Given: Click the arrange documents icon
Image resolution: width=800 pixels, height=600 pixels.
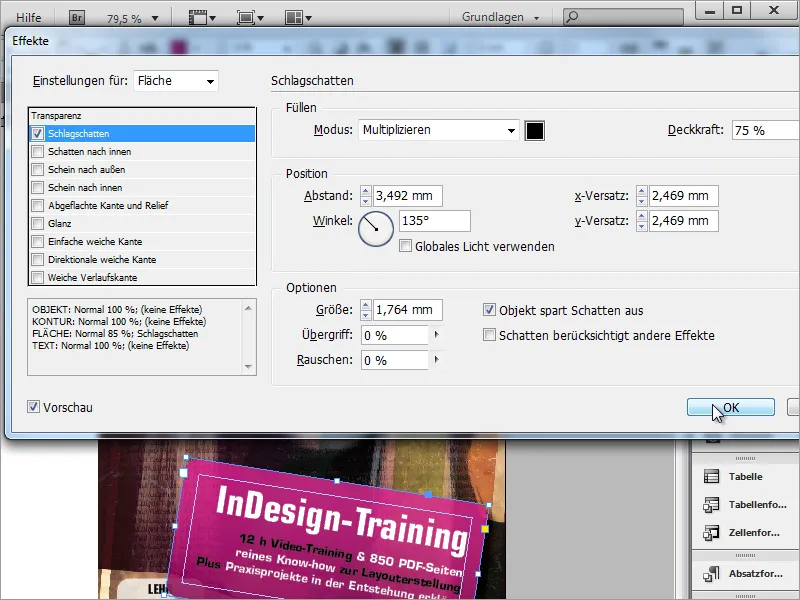Looking at the screenshot, I should 298,18.
